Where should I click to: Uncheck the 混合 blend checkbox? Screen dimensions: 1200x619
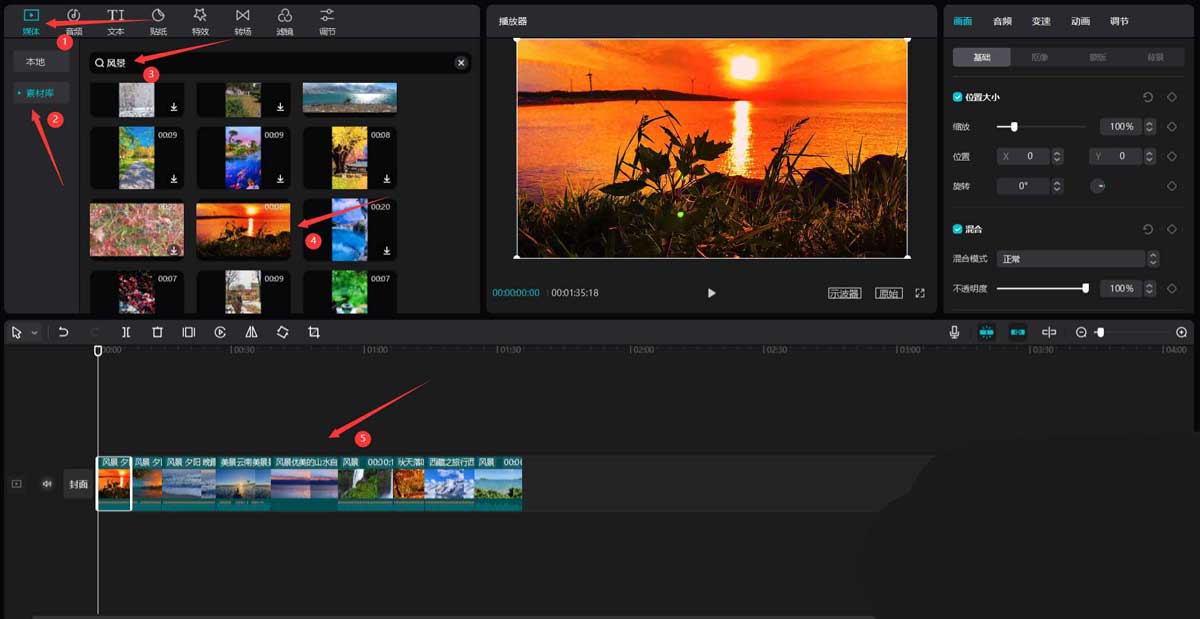tap(958, 229)
